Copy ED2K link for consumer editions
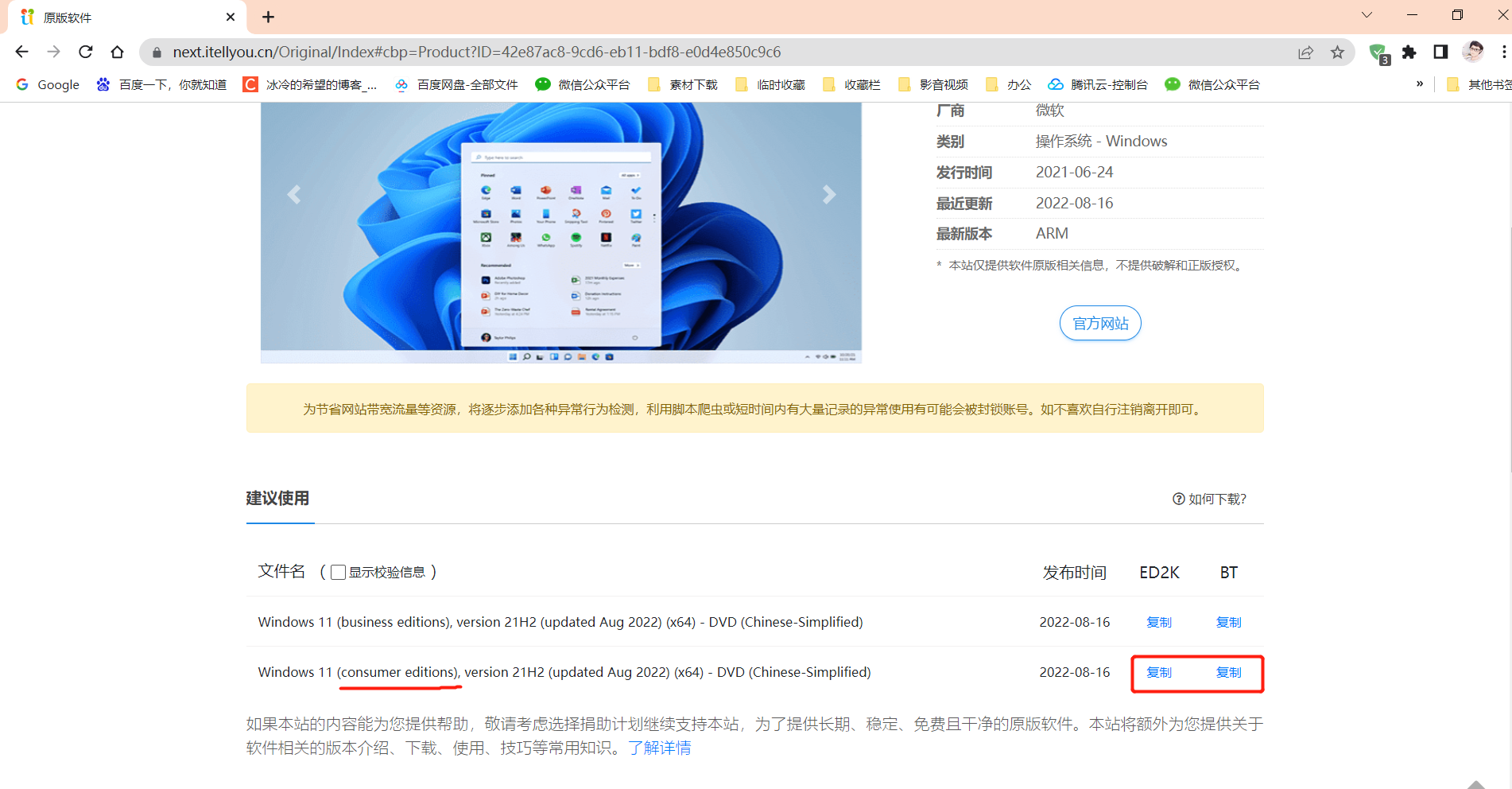 1159,672
